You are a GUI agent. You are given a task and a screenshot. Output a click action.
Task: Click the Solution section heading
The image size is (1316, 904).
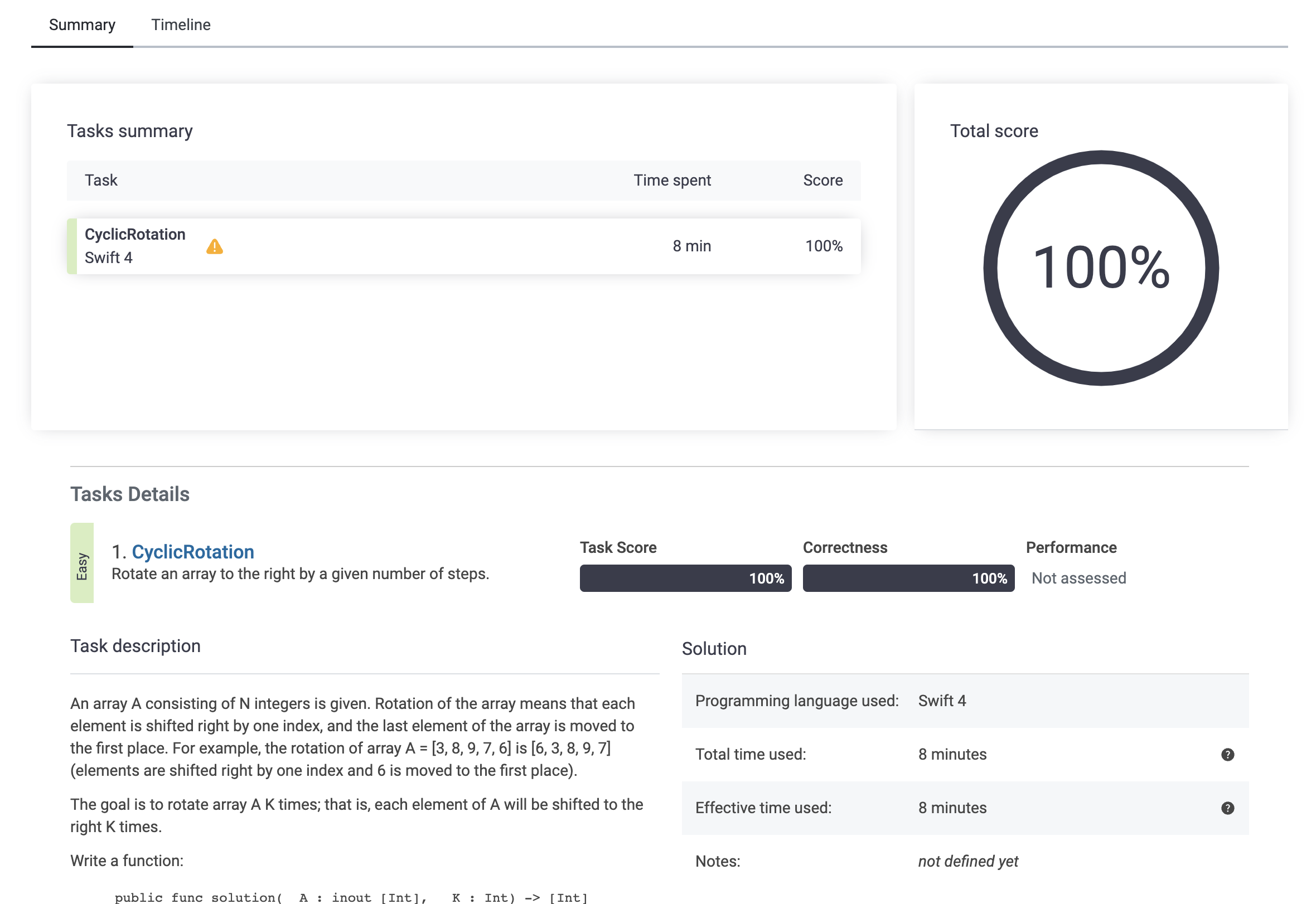click(x=714, y=649)
